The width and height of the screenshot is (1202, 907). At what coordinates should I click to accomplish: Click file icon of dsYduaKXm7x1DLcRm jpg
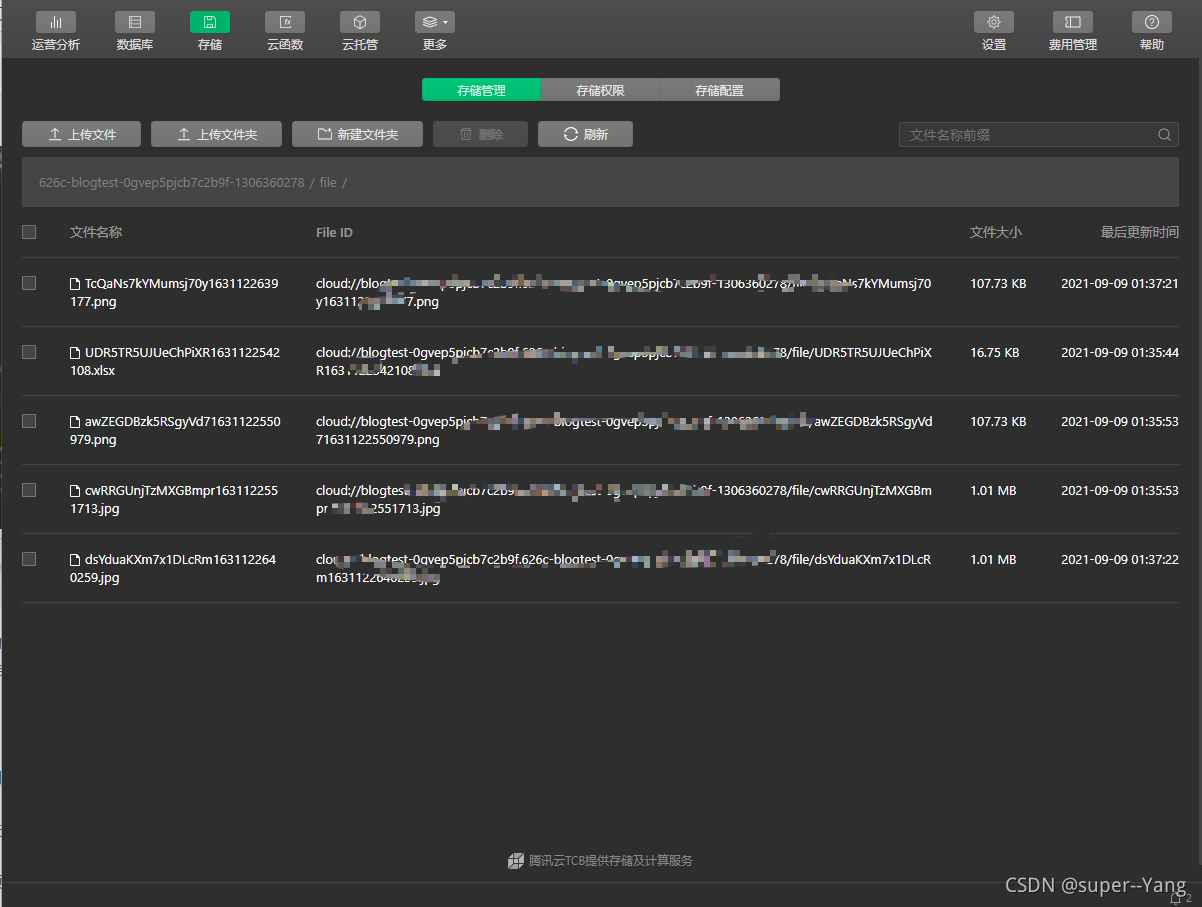pyautogui.click(x=75, y=560)
